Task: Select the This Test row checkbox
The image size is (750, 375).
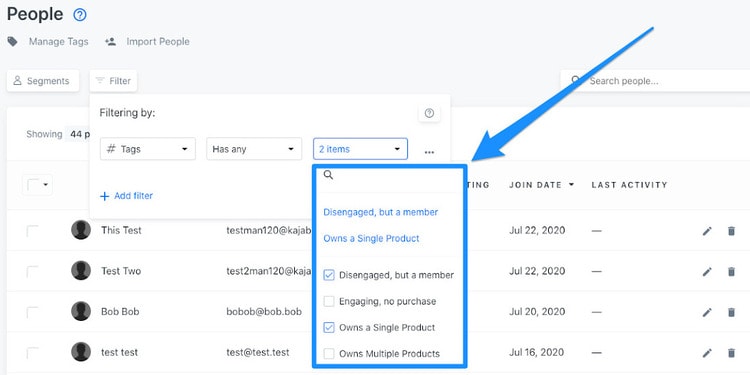Action: 33,231
